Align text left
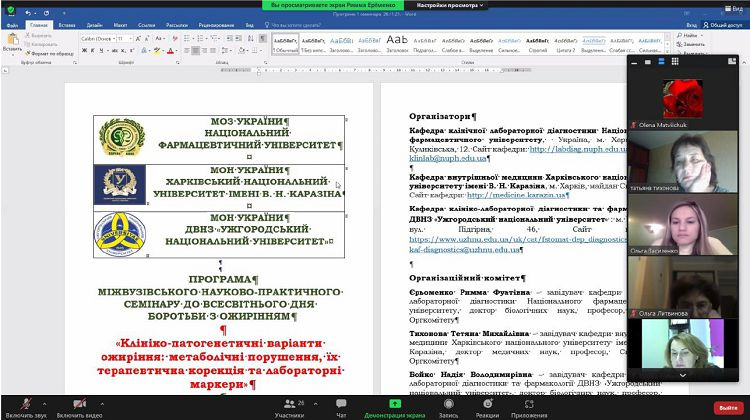The image size is (750, 420). [187, 50]
